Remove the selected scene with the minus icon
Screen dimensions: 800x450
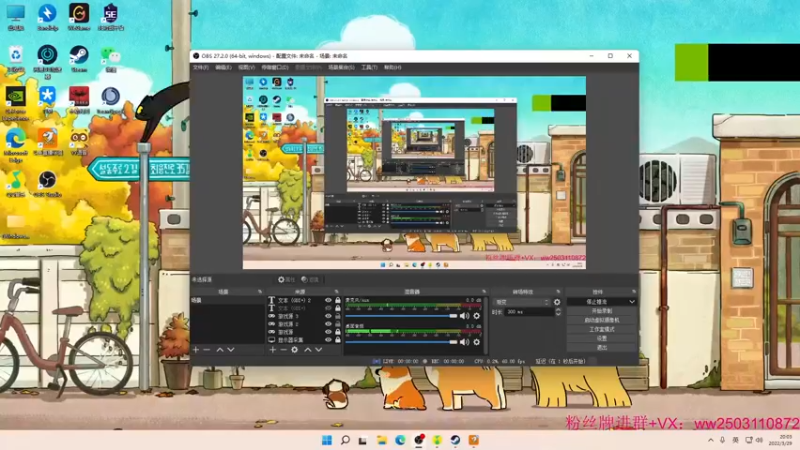pos(207,350)
